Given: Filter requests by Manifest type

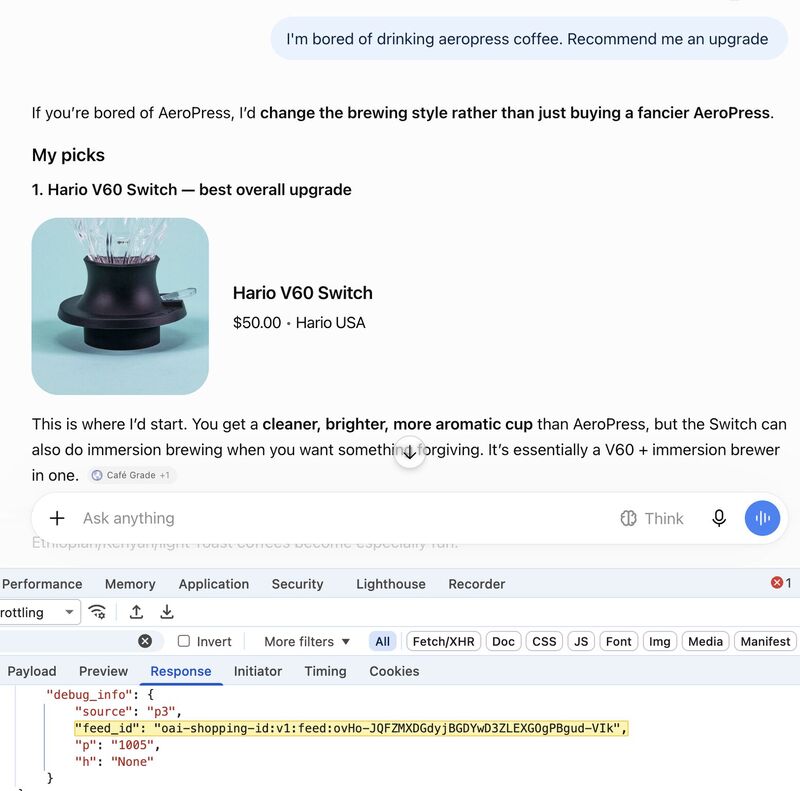Looking at the screenshot, I should 765,641.
